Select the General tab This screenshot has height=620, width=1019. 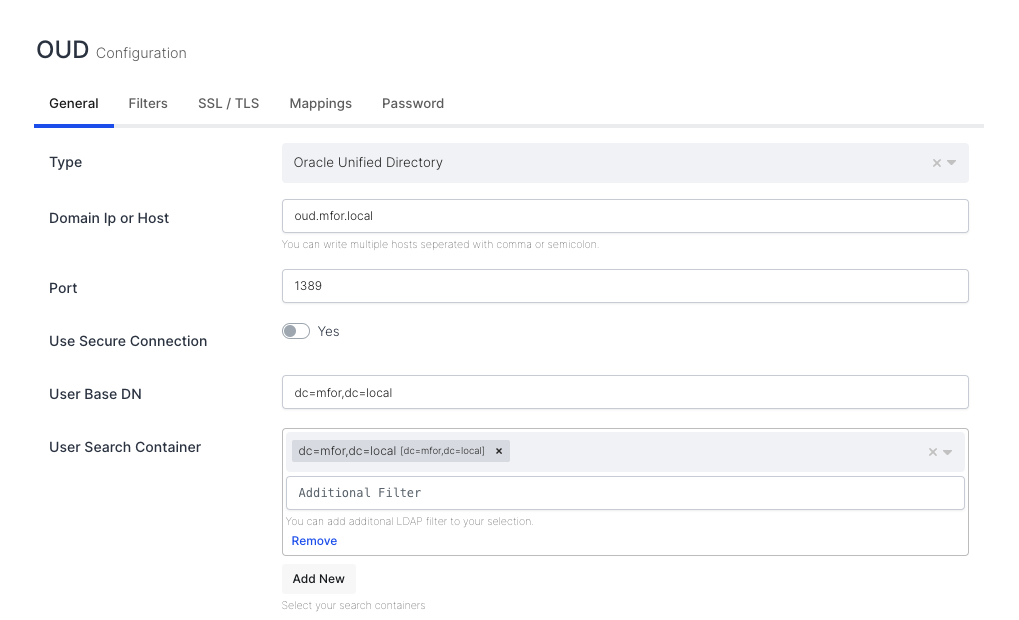coord(73,103)
